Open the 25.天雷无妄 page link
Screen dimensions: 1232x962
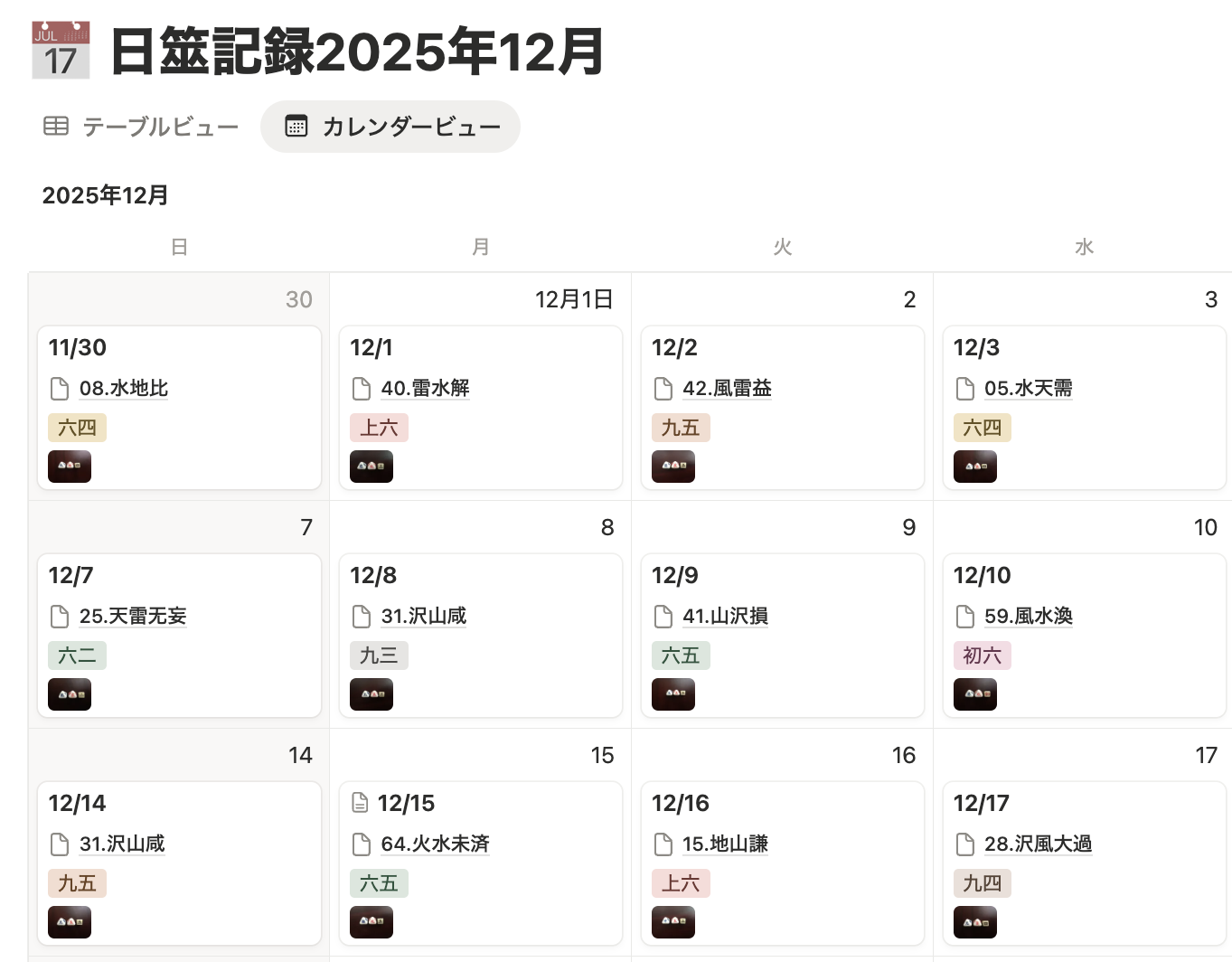click(x=133, y=617)
